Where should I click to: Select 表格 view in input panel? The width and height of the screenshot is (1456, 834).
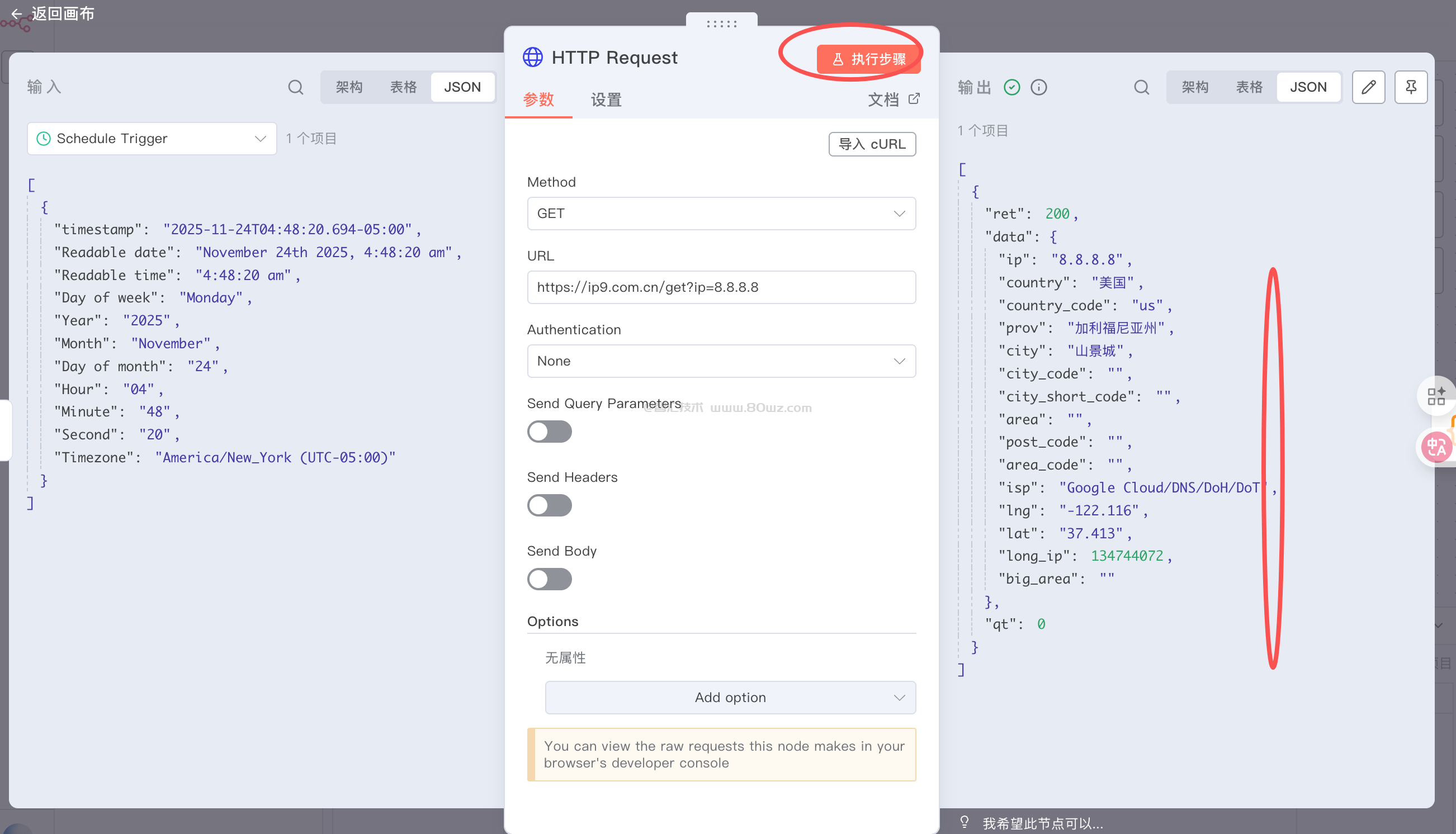pyautogui.click(x=403, y=87)
